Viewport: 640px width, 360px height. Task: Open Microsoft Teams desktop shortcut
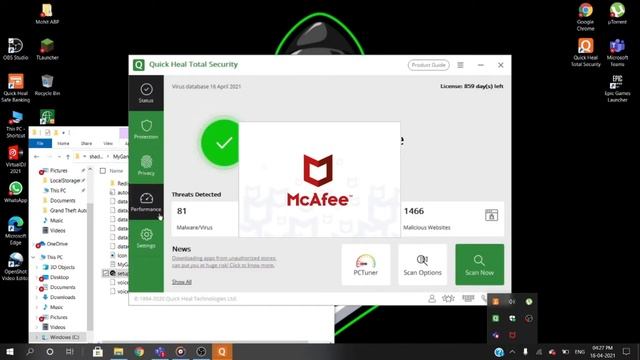click(617, 52)
